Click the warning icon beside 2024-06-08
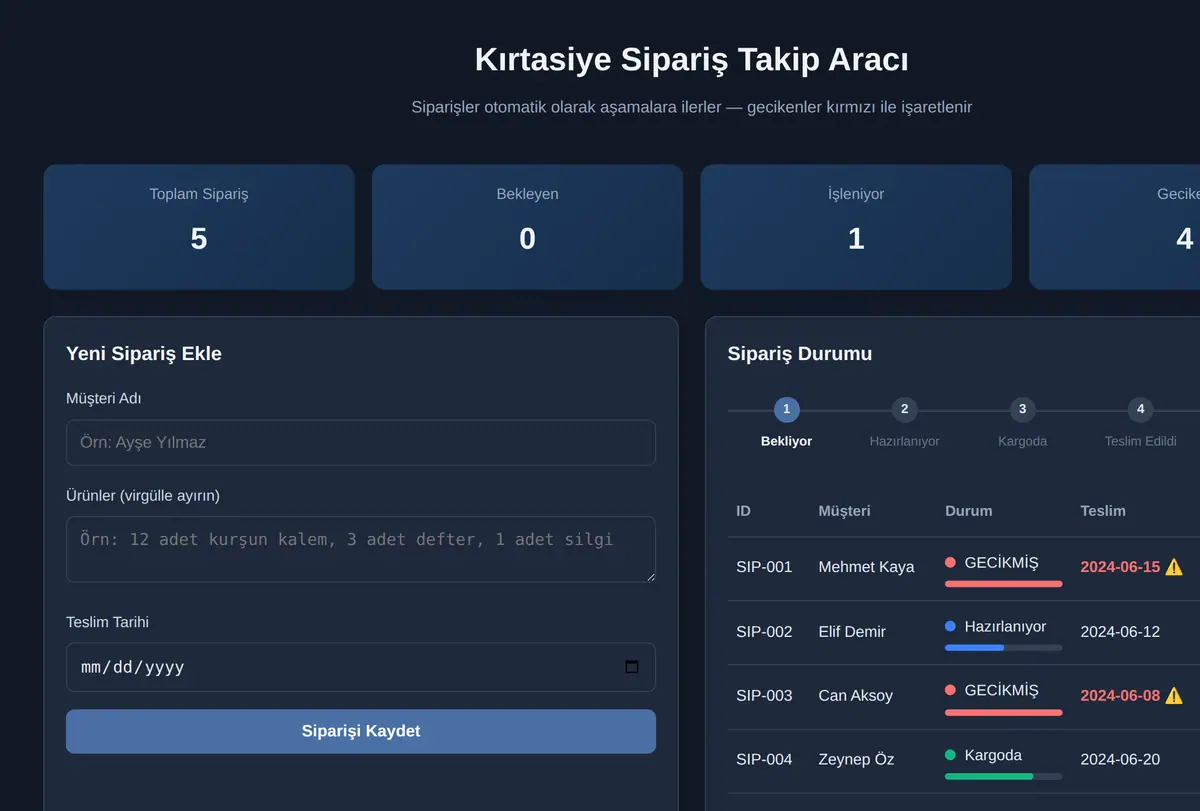 tap(1174, 695)
